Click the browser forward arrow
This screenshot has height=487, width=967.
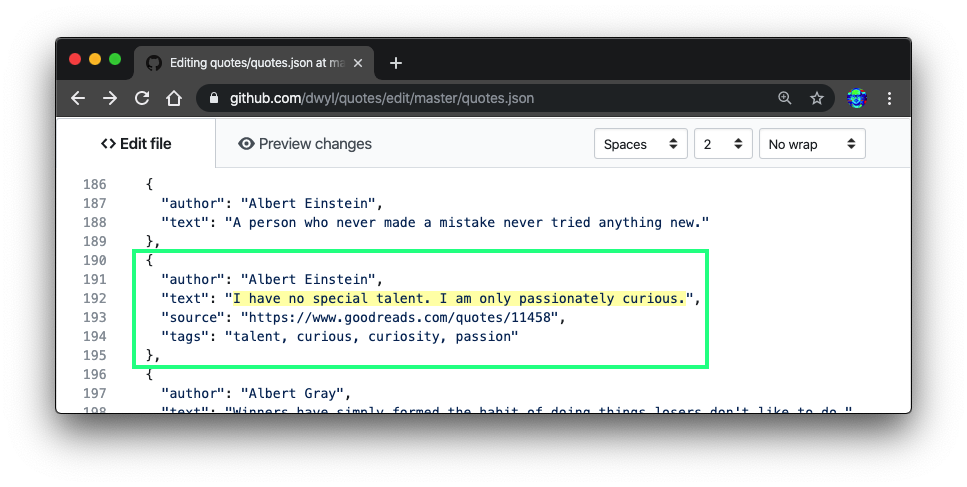pos(110,98)
